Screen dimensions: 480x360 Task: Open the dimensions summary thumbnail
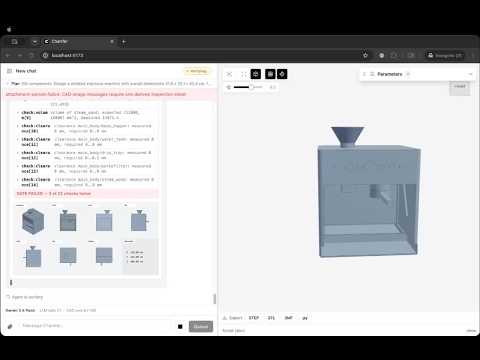tap(140, 256)
